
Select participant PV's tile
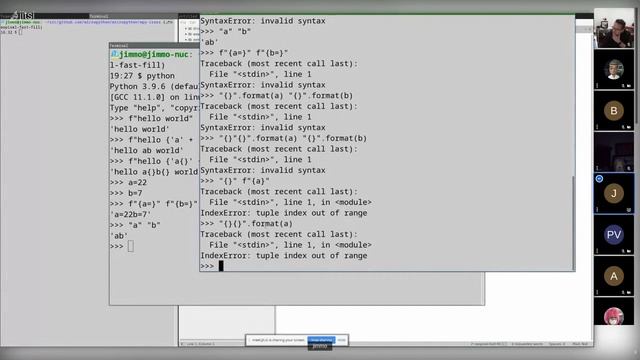click(x=614, y=234)
